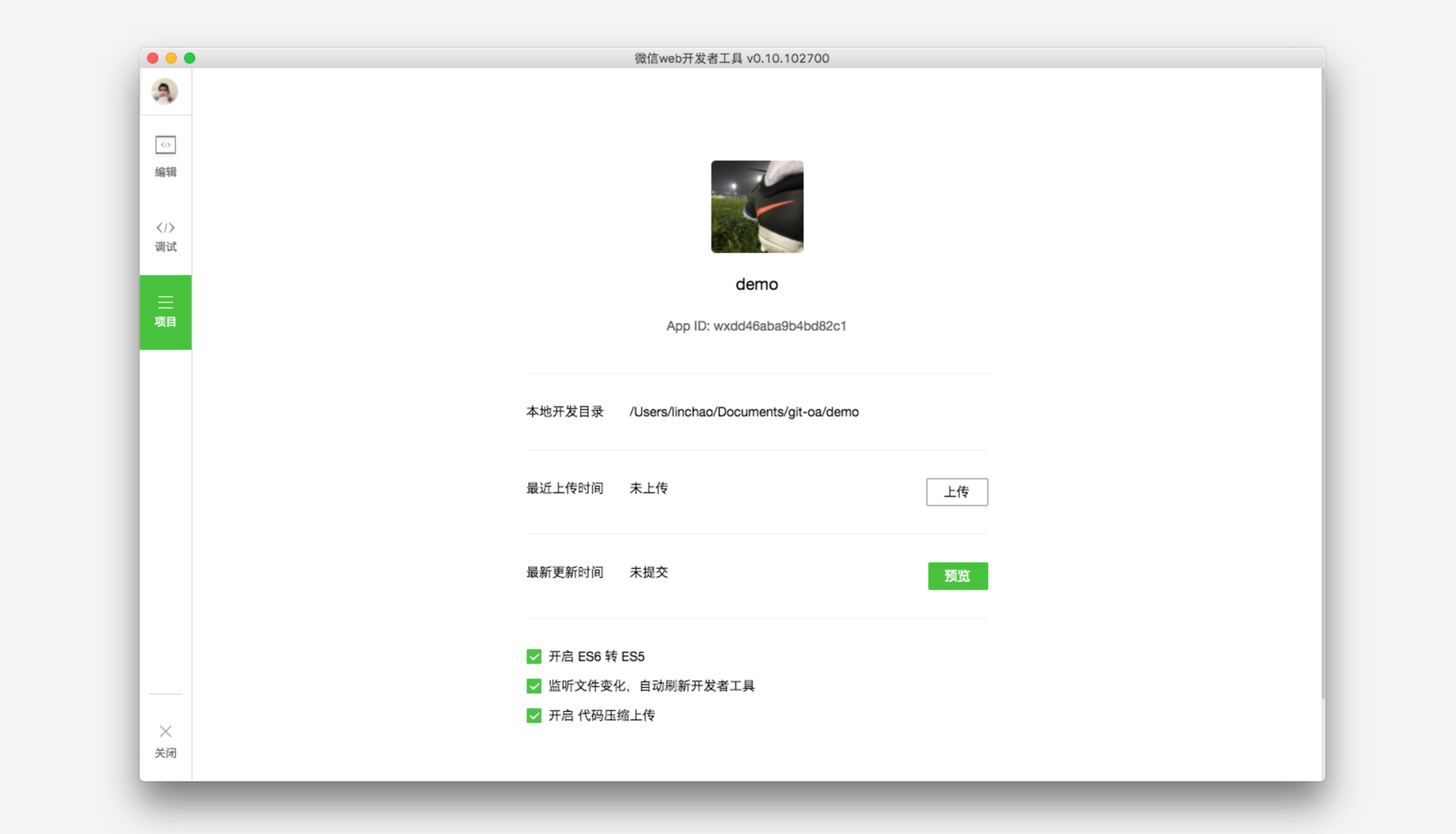
Task: Switch to 调试 (Debug) panel icon
Action: [165, 227]
